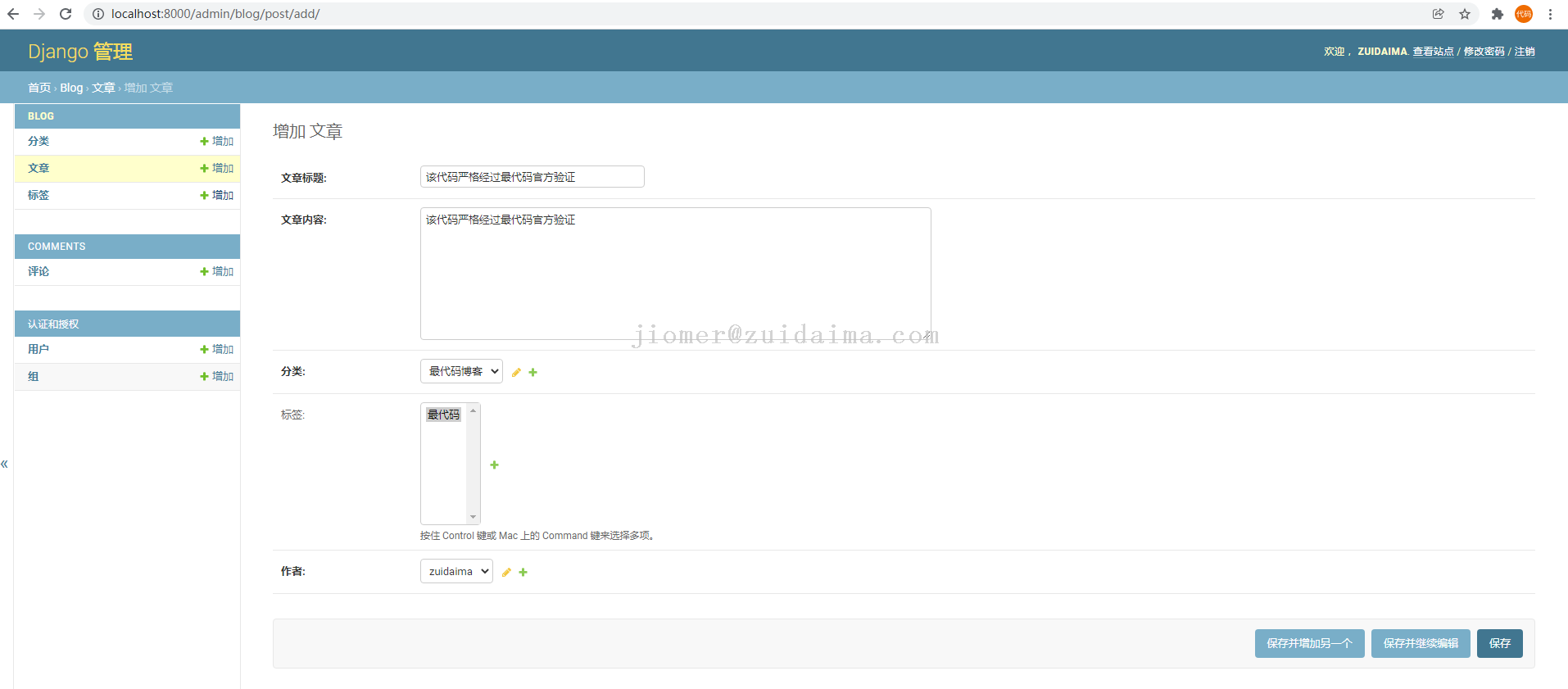Screen dimensions: 1568x689
Task: Select 最代码 in the 标签 list
Action: (x=443, y=415)
